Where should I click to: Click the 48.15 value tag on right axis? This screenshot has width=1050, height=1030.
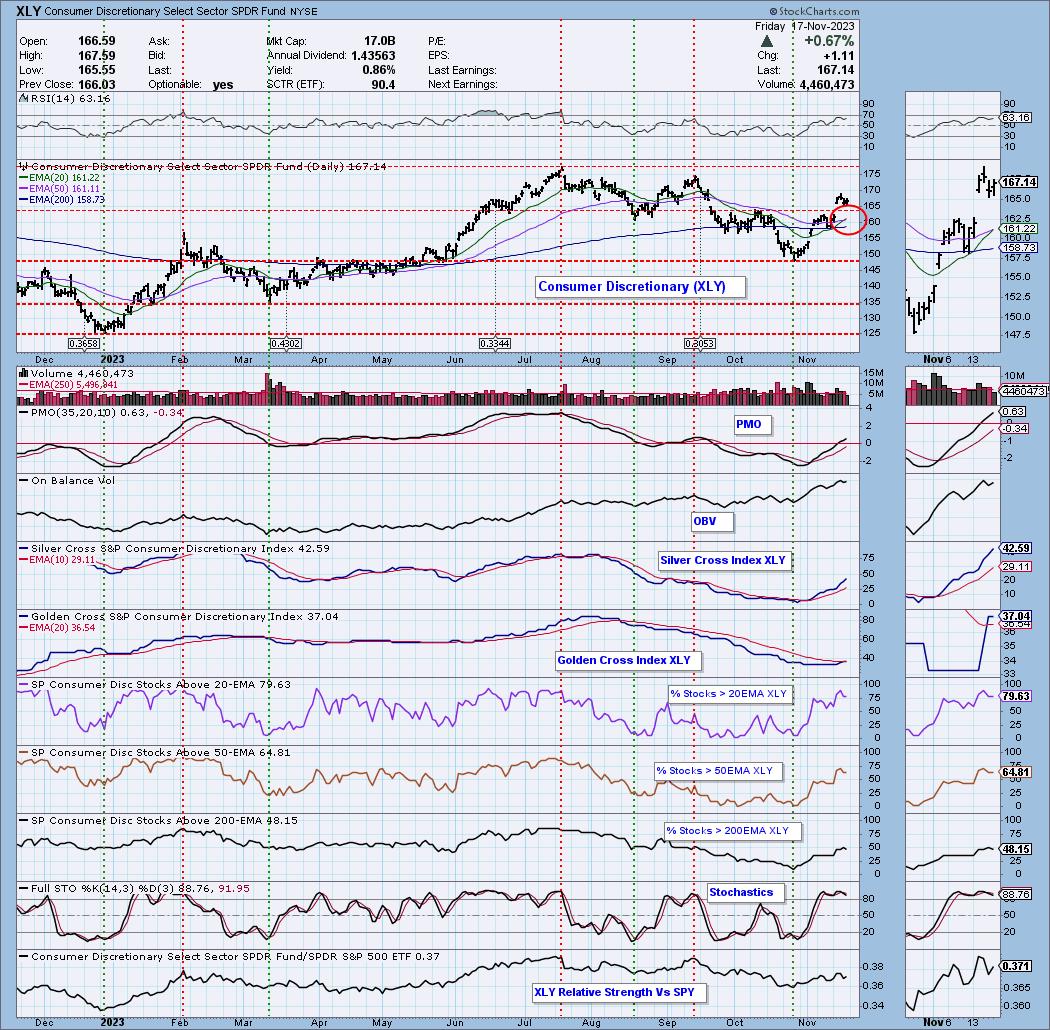click(x=1016, y=849)
